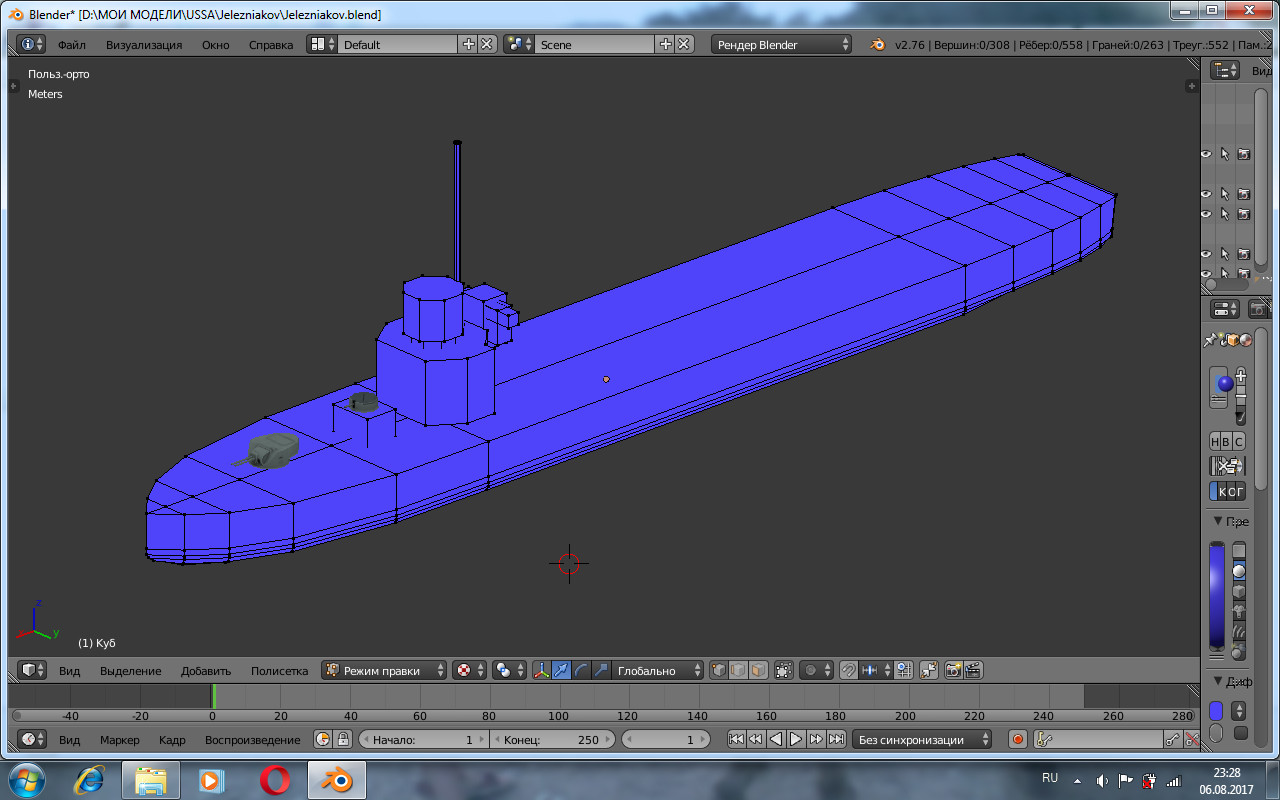Click the record auto-keyframe button

click(1018, 740)
